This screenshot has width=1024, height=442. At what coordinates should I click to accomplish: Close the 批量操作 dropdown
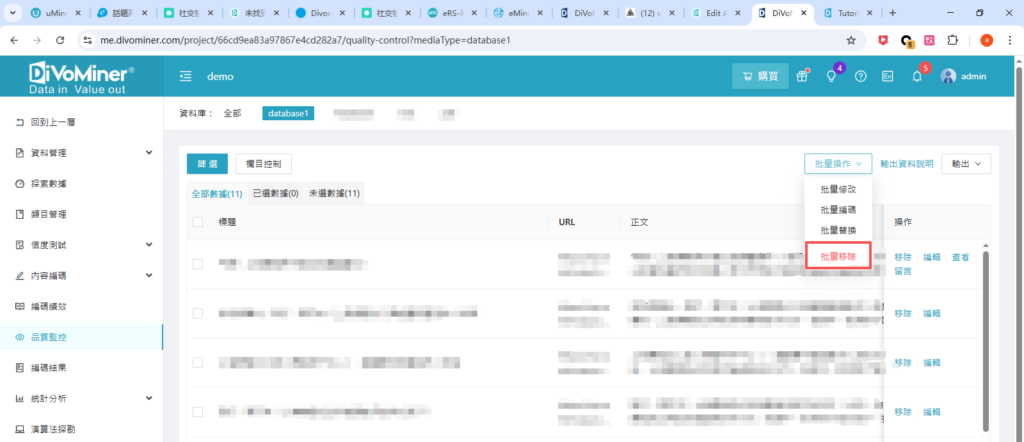point(838,164)
